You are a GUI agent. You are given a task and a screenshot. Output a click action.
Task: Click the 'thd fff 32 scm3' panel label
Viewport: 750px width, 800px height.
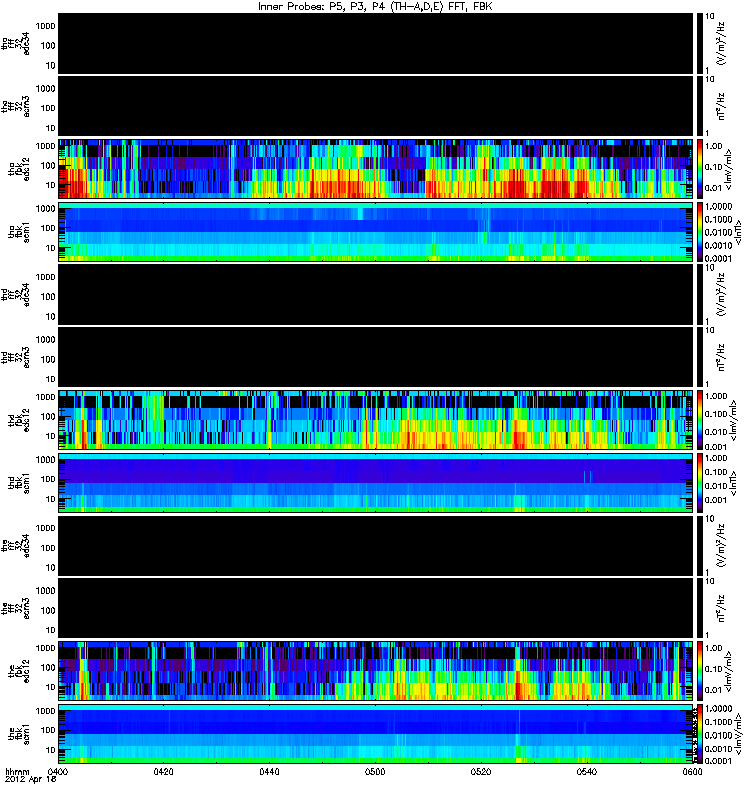(x=15, y=357)
